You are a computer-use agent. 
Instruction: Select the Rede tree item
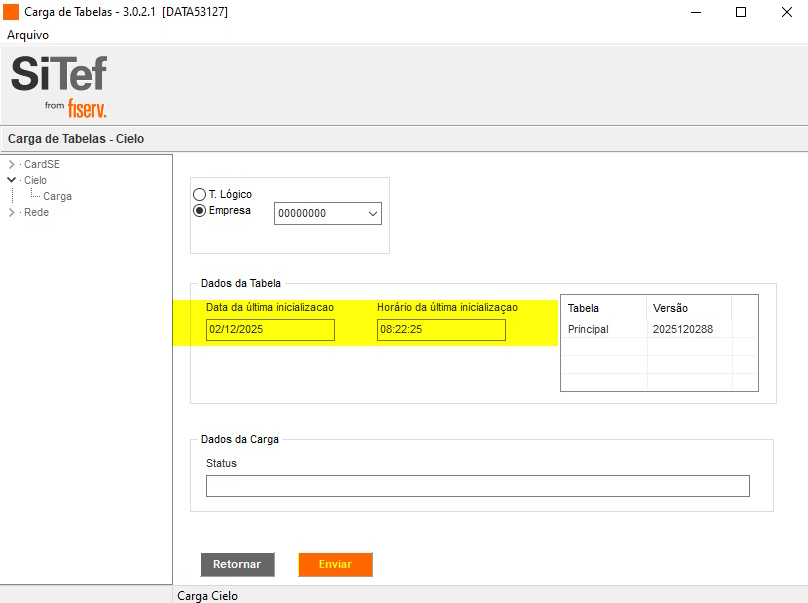[36, 212]
